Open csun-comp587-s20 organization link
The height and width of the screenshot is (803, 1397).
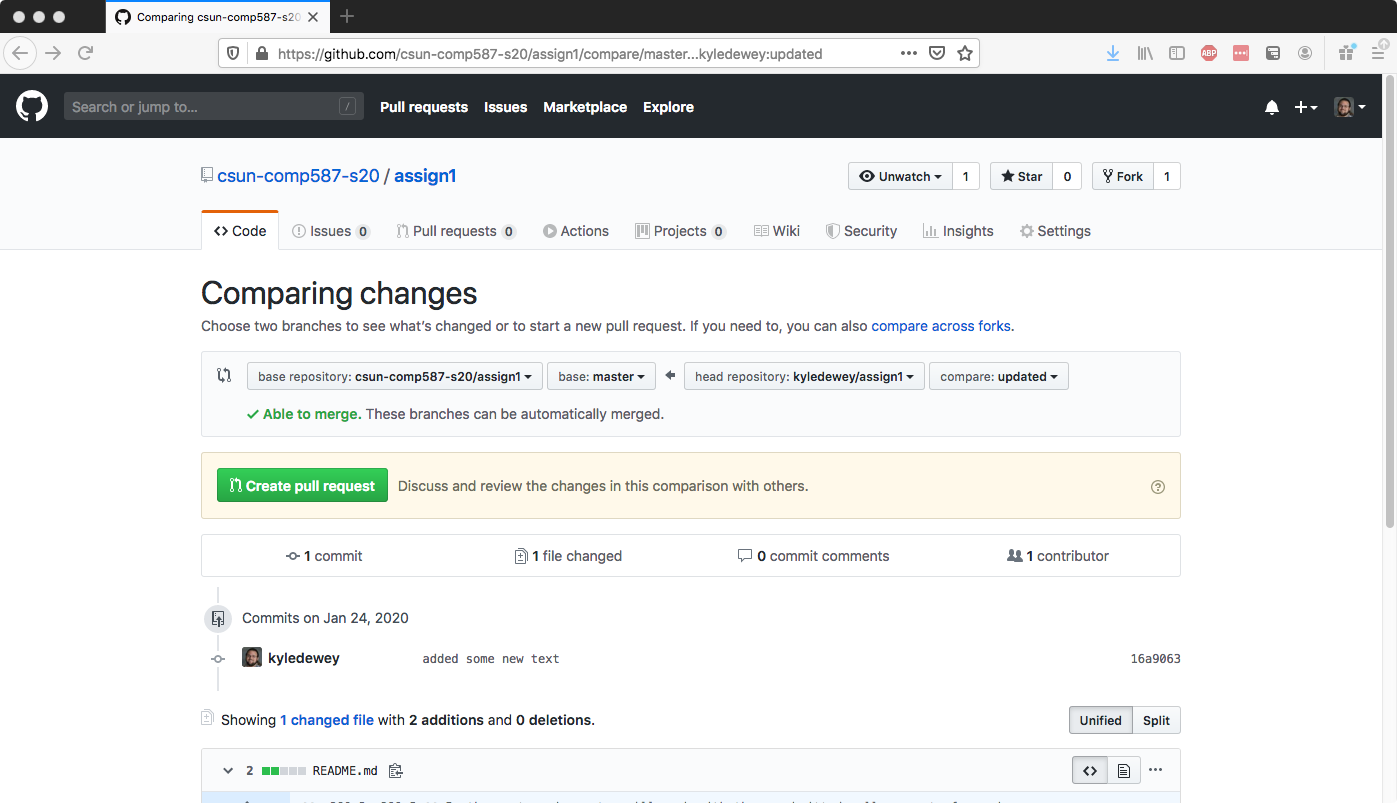click(x=298, y=176)
